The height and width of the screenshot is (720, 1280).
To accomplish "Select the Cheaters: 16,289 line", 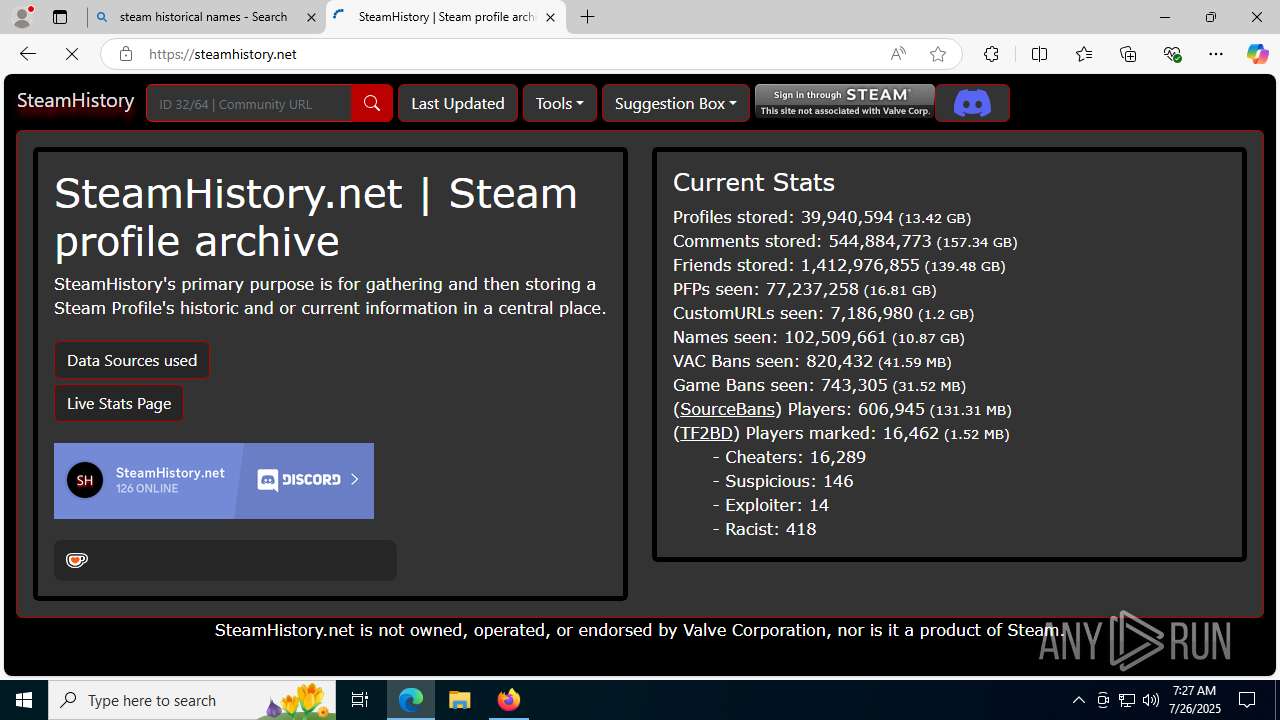I will click(789, 457).
